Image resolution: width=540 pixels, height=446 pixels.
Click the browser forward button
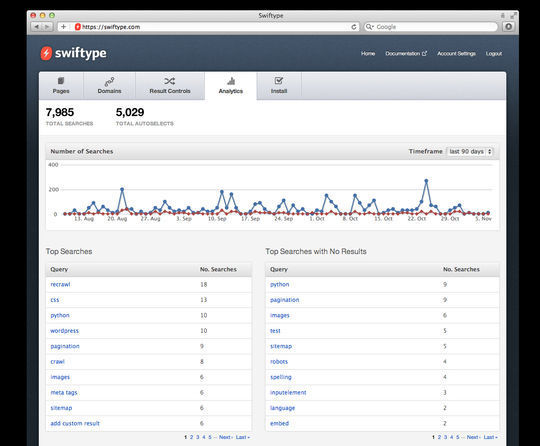(x=47, y=27)
